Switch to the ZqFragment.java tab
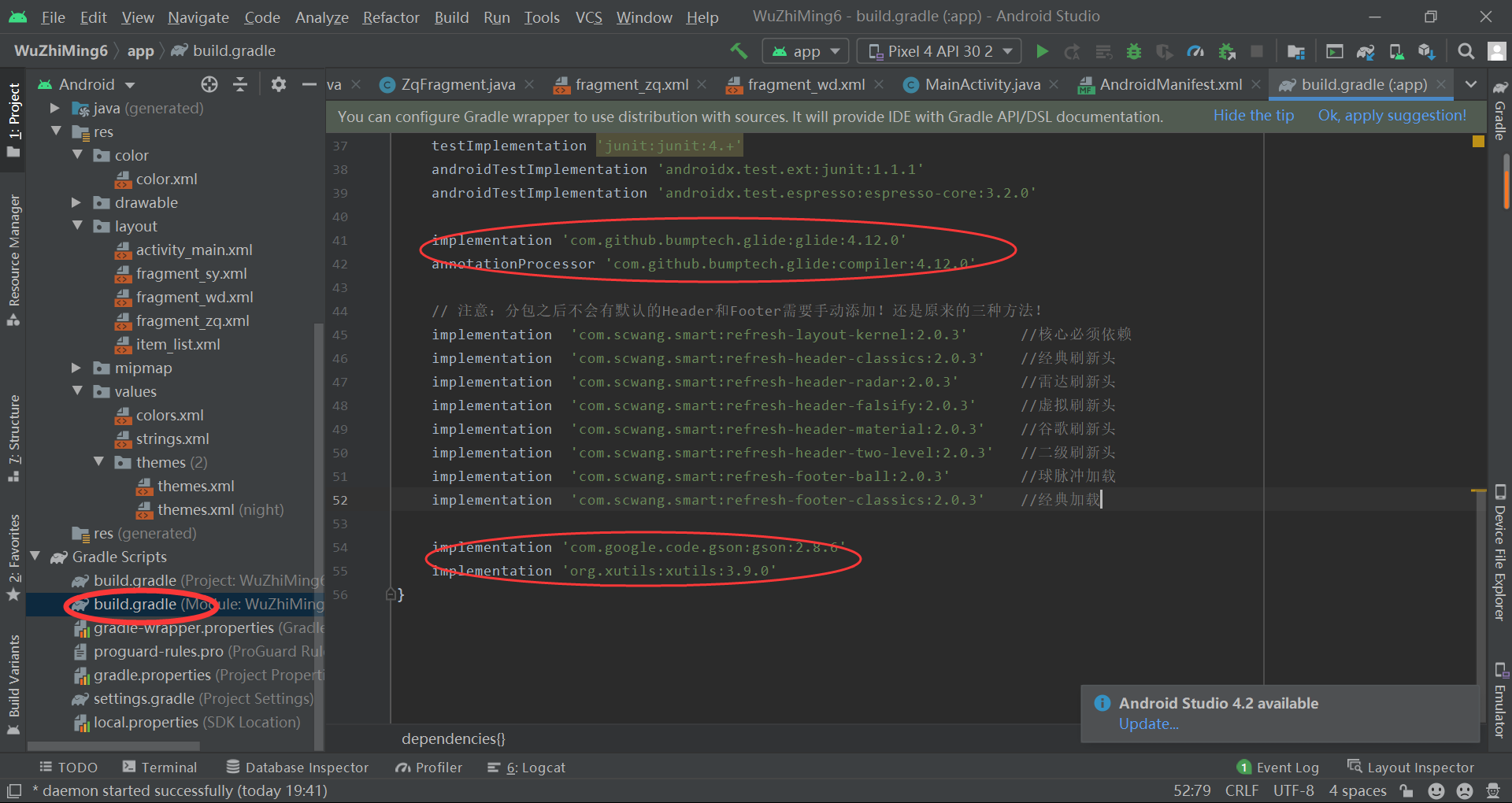The height and width of the screenshot is (803, 1512). coord(457,84)
